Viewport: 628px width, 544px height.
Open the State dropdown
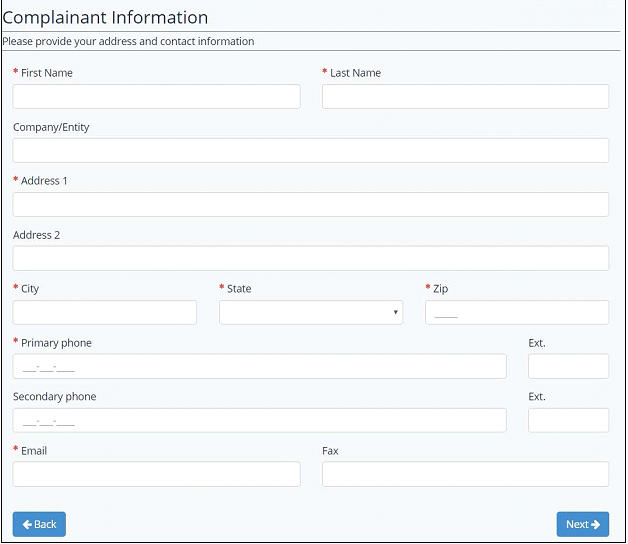tap(311, 313)
